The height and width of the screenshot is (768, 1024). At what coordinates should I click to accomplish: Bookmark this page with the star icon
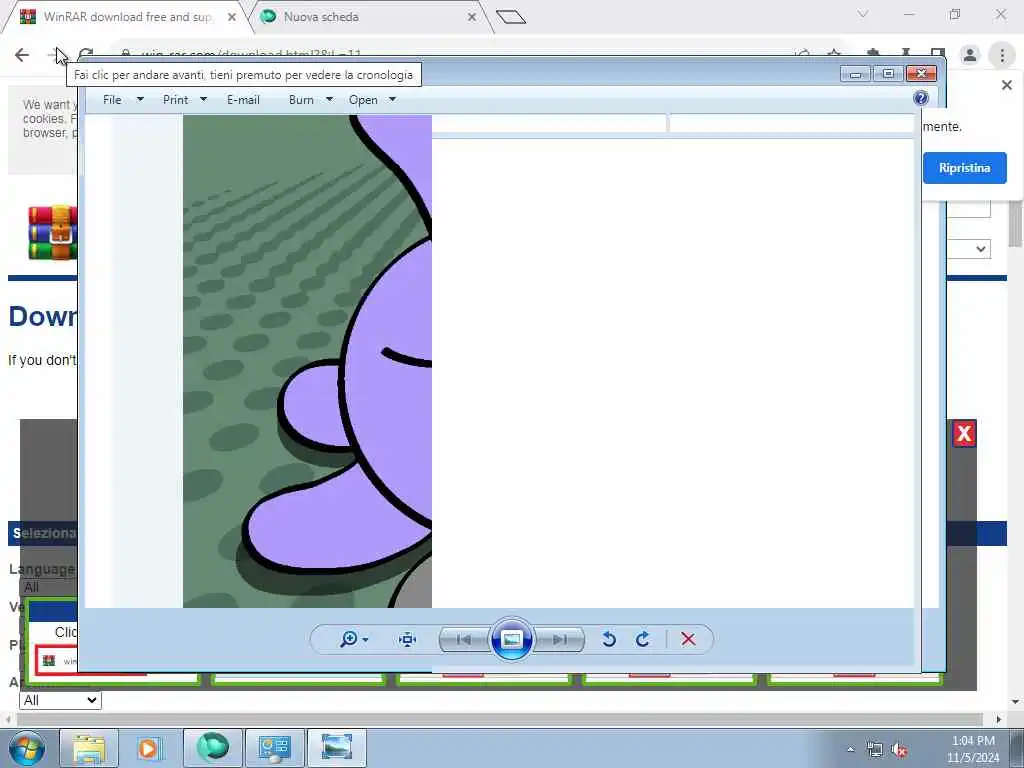click(x=834, y=54)
